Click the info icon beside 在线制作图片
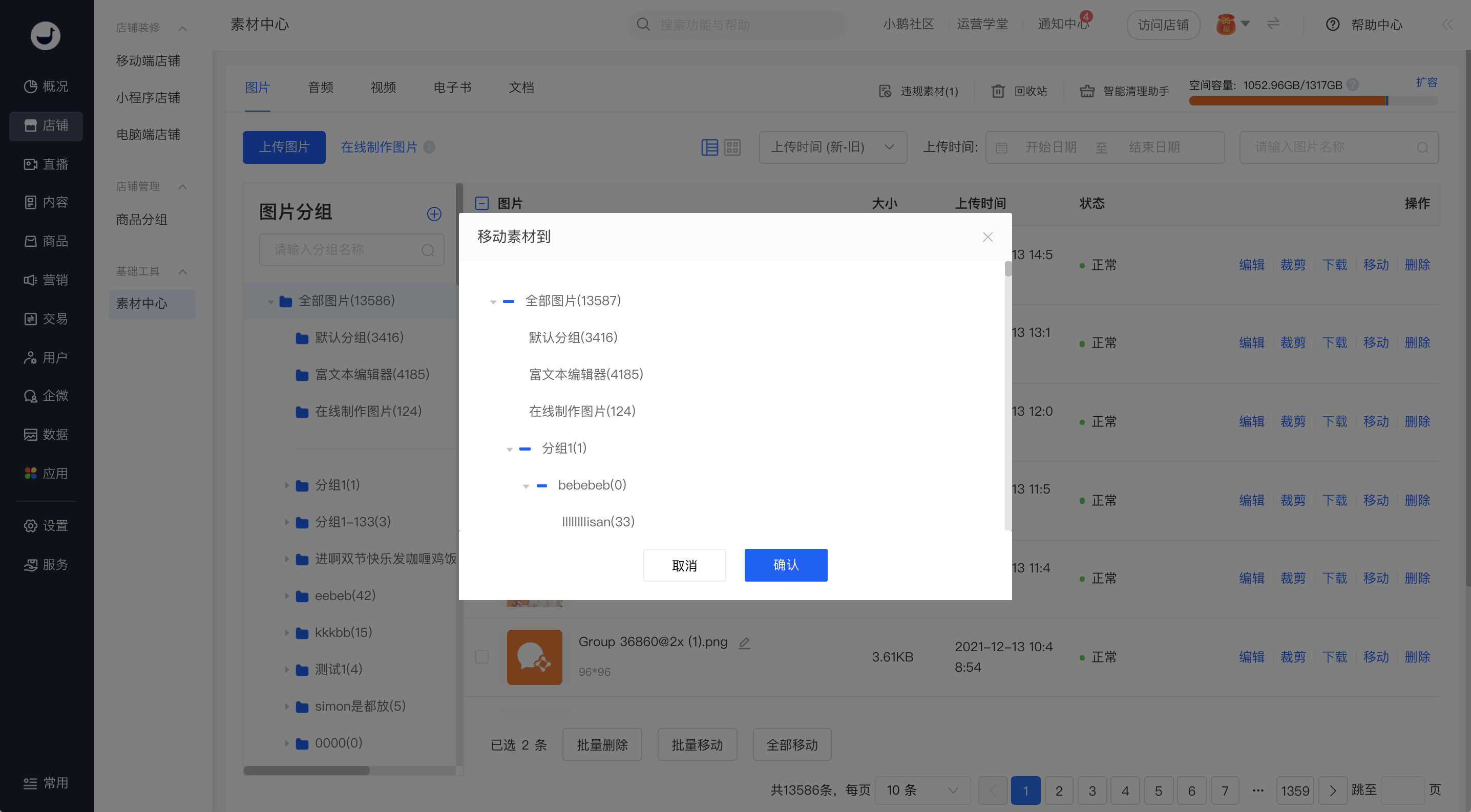The image size is (1471, 812). [429, 147]
